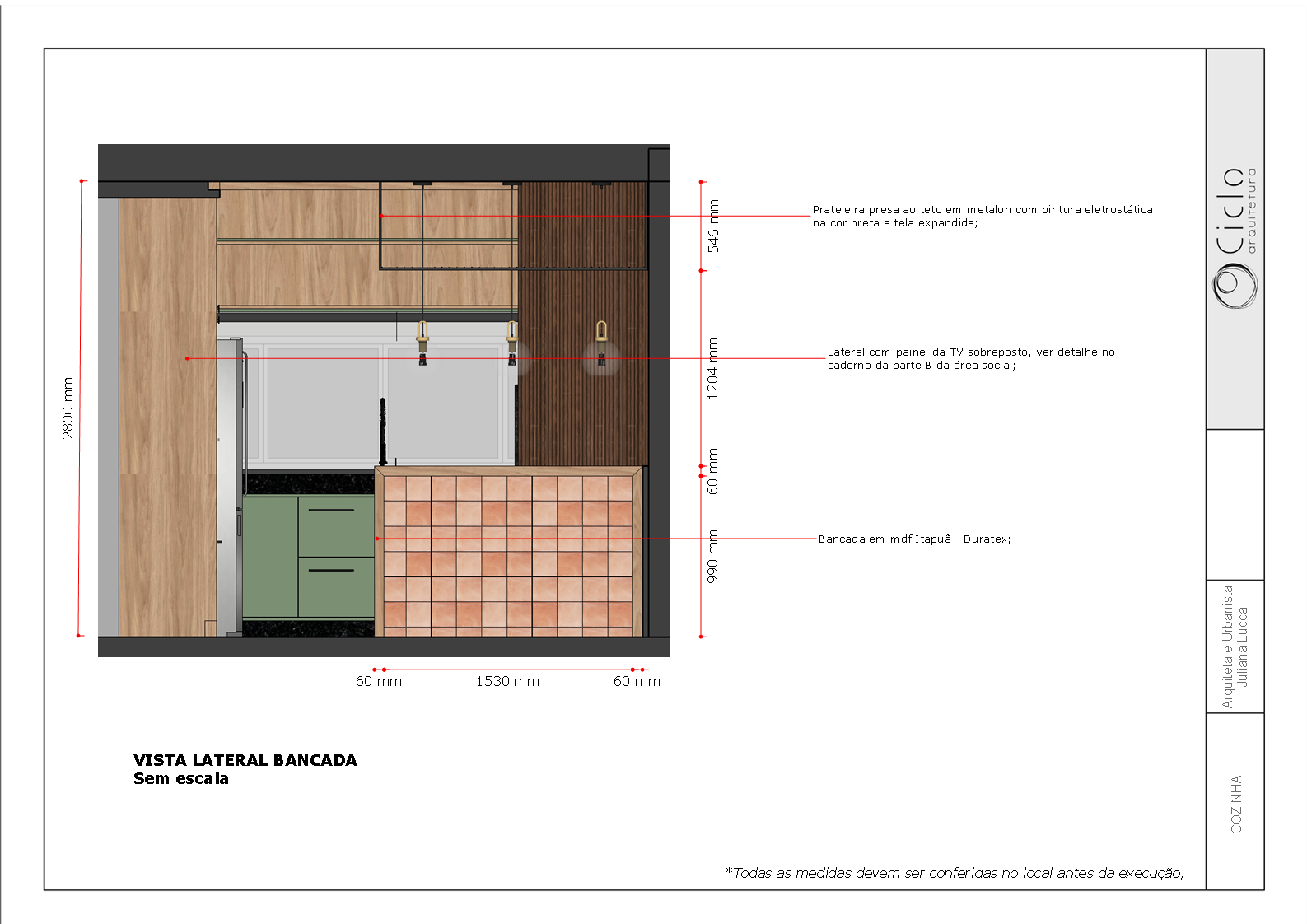Viewport: 1307px width, 924px height.
Task: Click the 'VISTA LATERAL BANCADA' title
Action: click(245, 760)
